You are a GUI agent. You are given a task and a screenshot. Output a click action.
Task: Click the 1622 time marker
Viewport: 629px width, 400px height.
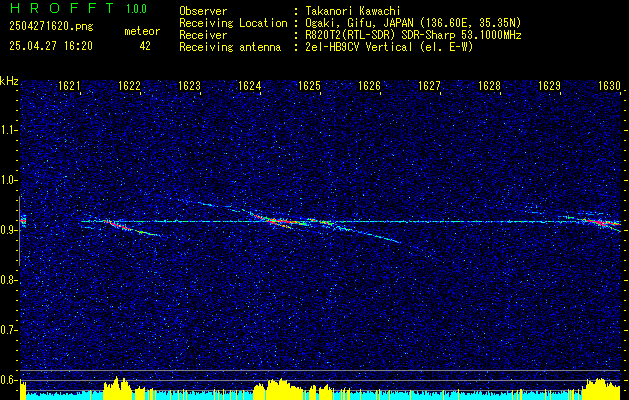129,86
